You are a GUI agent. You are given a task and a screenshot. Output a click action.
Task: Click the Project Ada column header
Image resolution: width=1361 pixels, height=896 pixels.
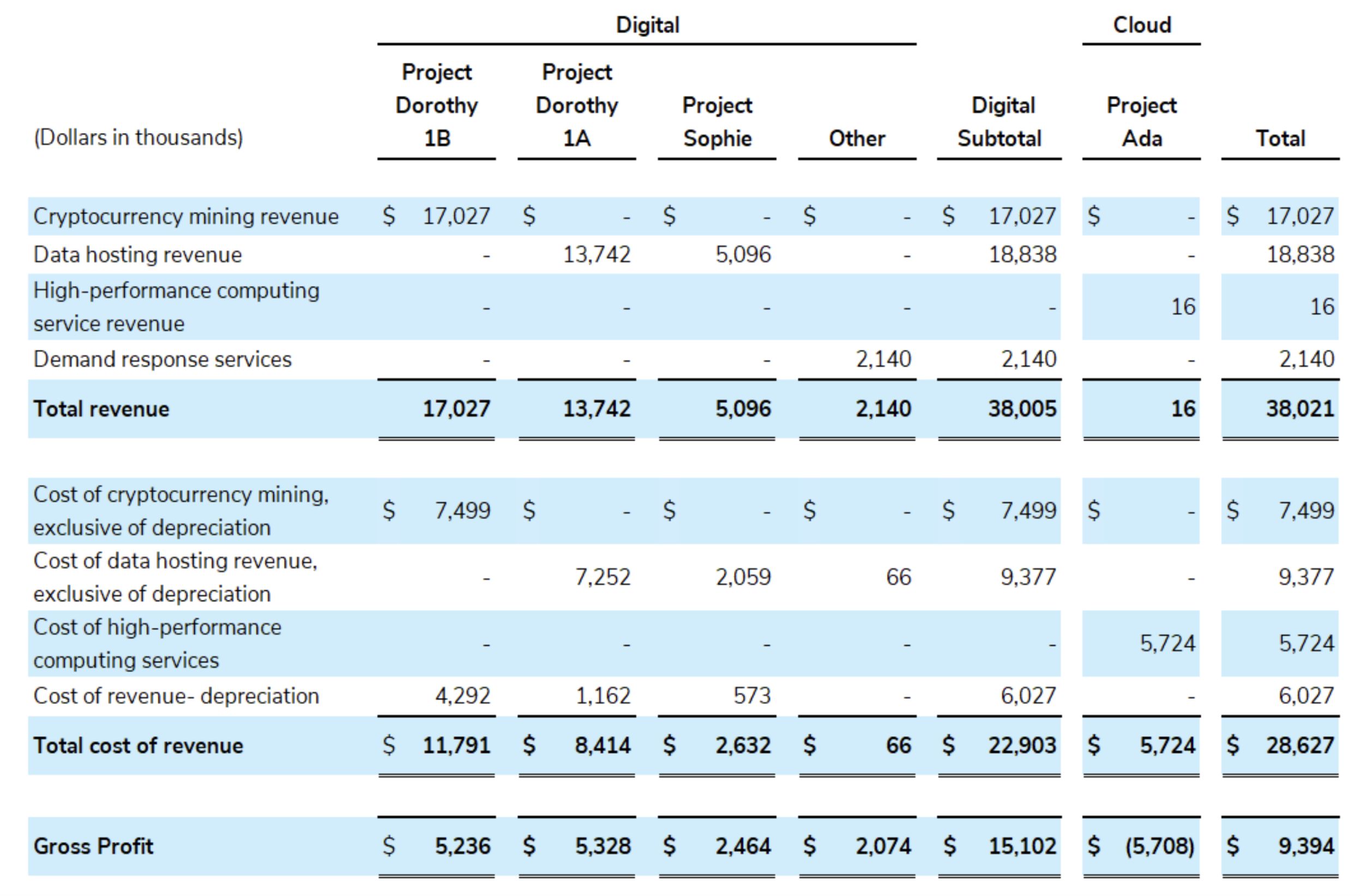tap(1141, 122)
